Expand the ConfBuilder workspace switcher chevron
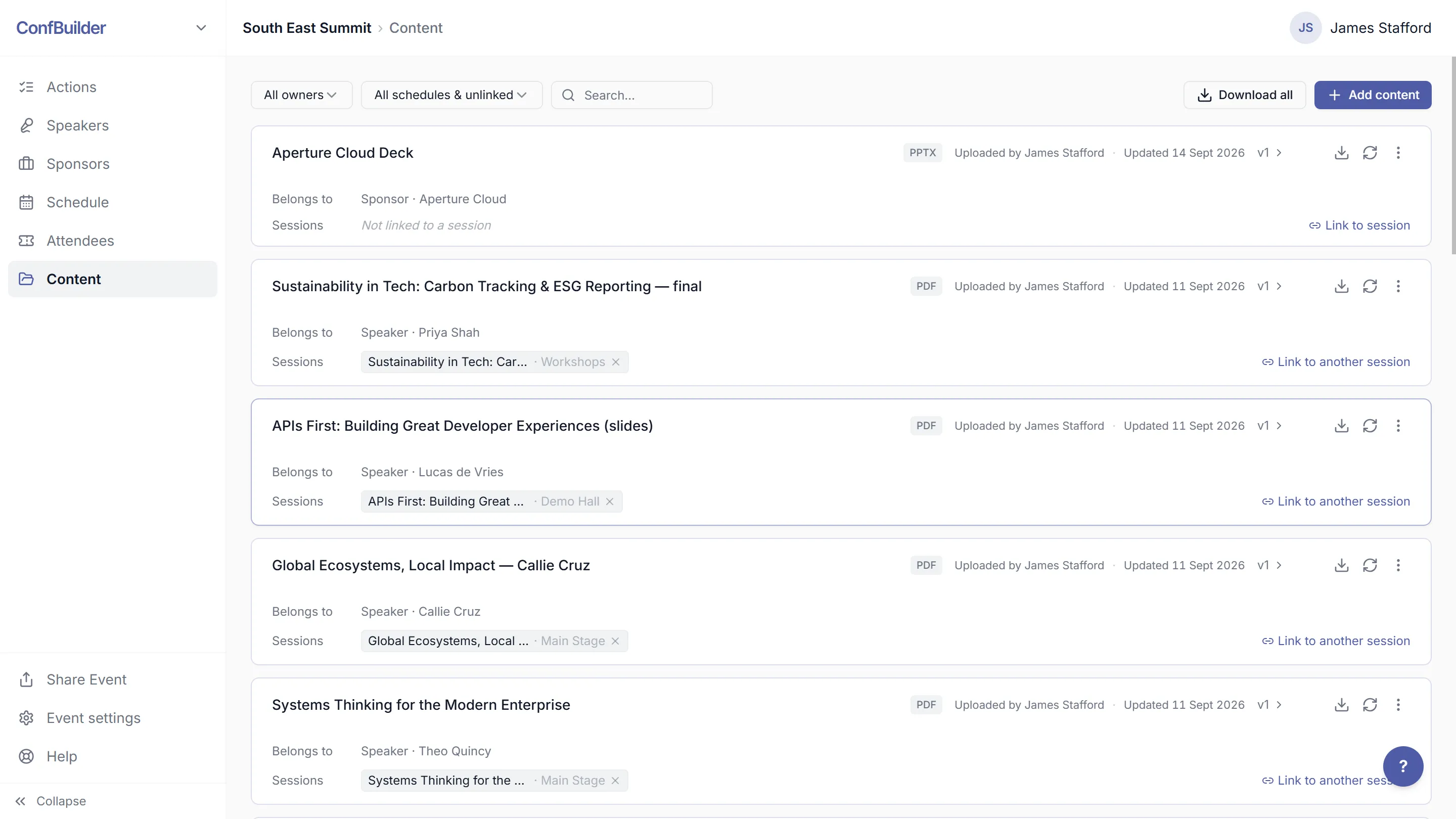The image size is (1456, 819). tap(201, 28)
